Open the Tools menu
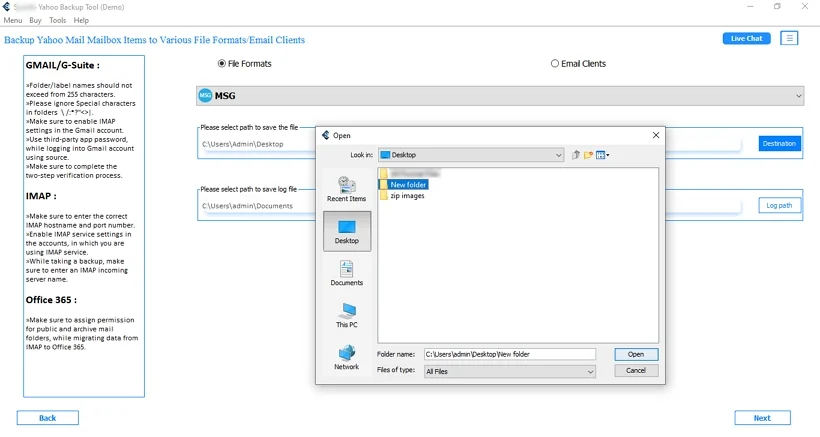Image resolution: width=820 pixels, height=437 pixels. tap(58, 20)
